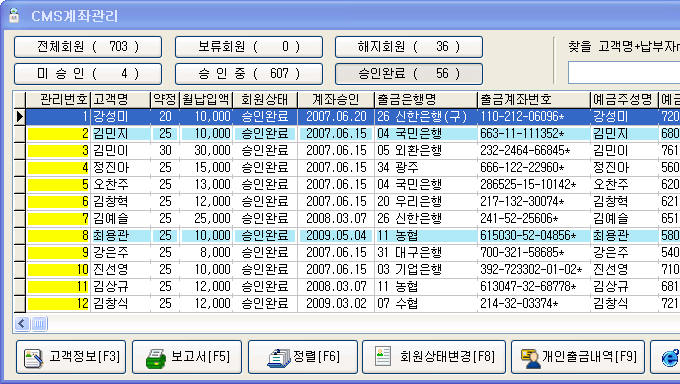Click yellow 관리번호 cell 8

click(58, 236)
